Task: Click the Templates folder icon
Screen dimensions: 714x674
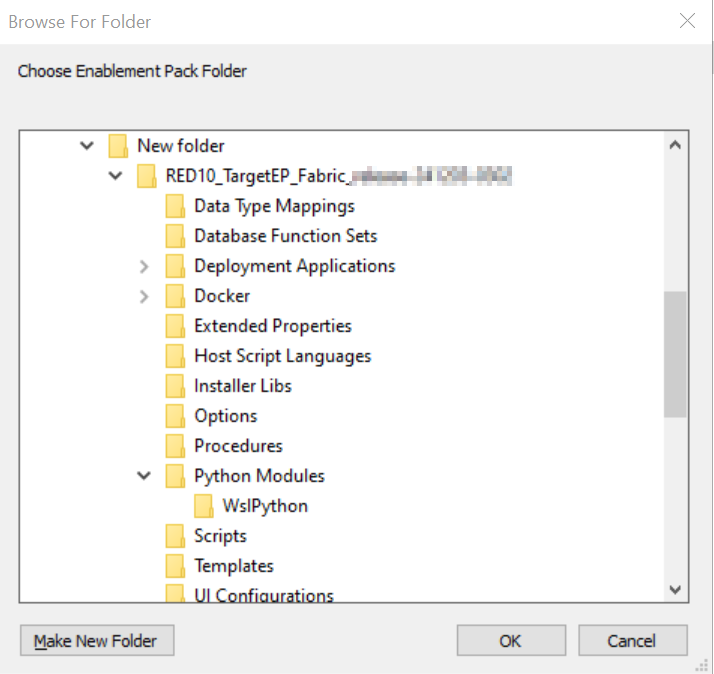Action: (x=175, y=566)
